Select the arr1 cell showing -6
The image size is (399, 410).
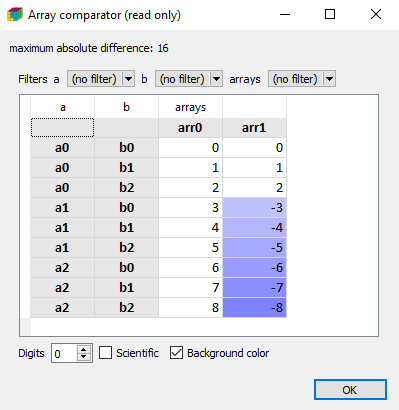point(254,267)
